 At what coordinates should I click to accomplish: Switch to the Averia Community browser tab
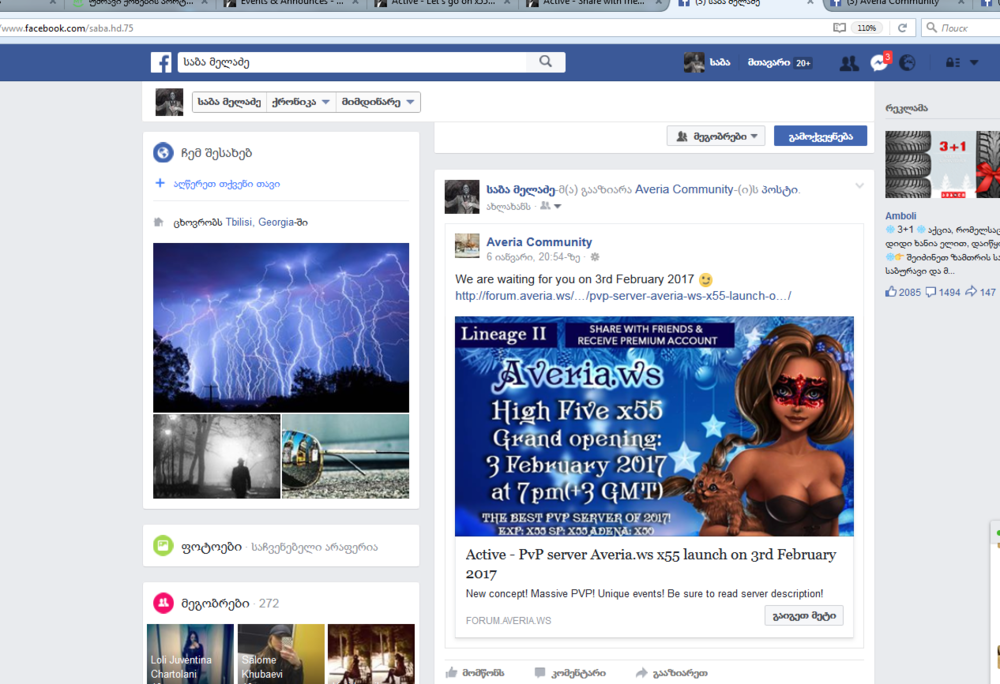tap(890, 4)
